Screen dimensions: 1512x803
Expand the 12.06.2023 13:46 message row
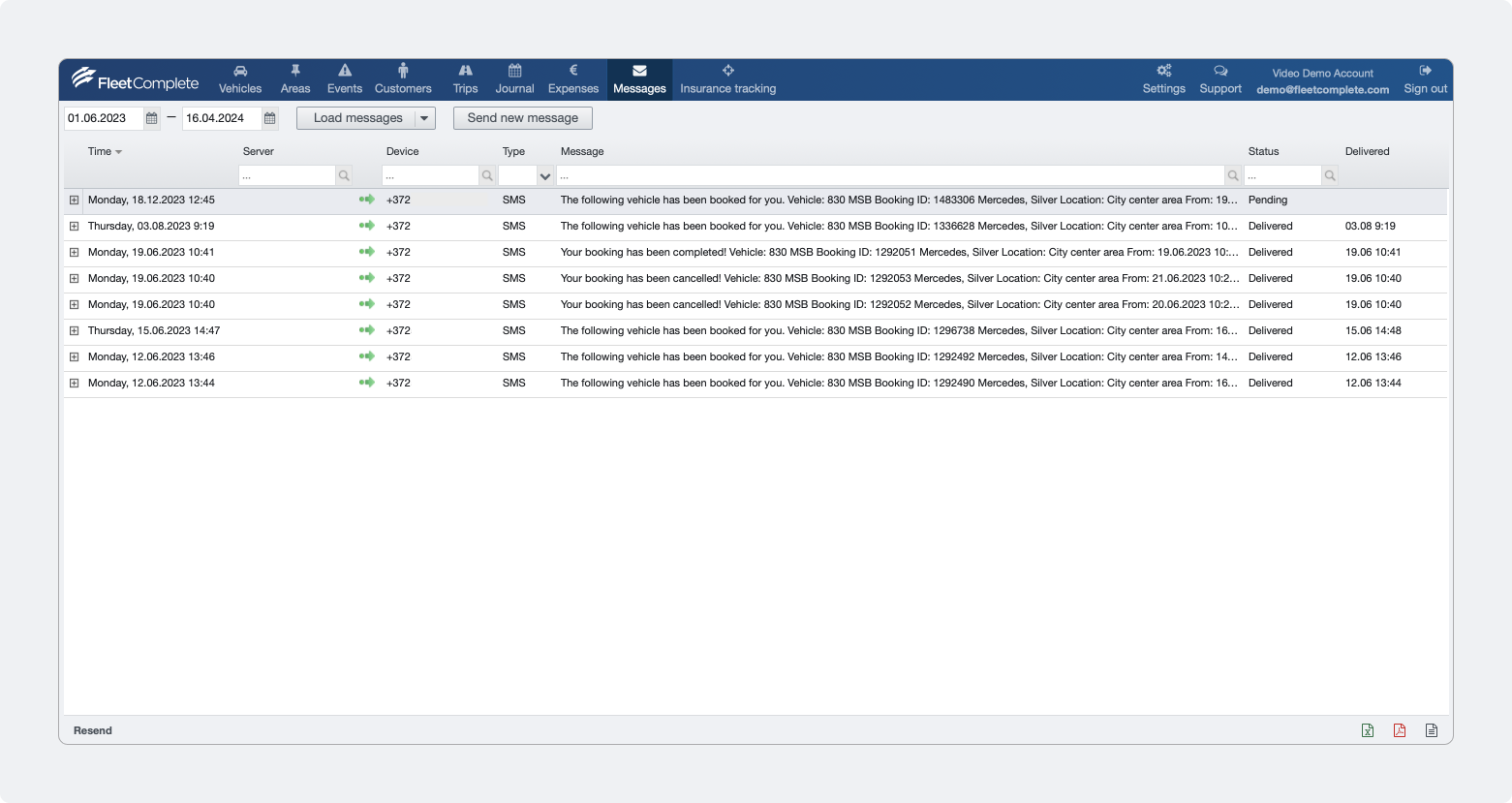(74, 356)
